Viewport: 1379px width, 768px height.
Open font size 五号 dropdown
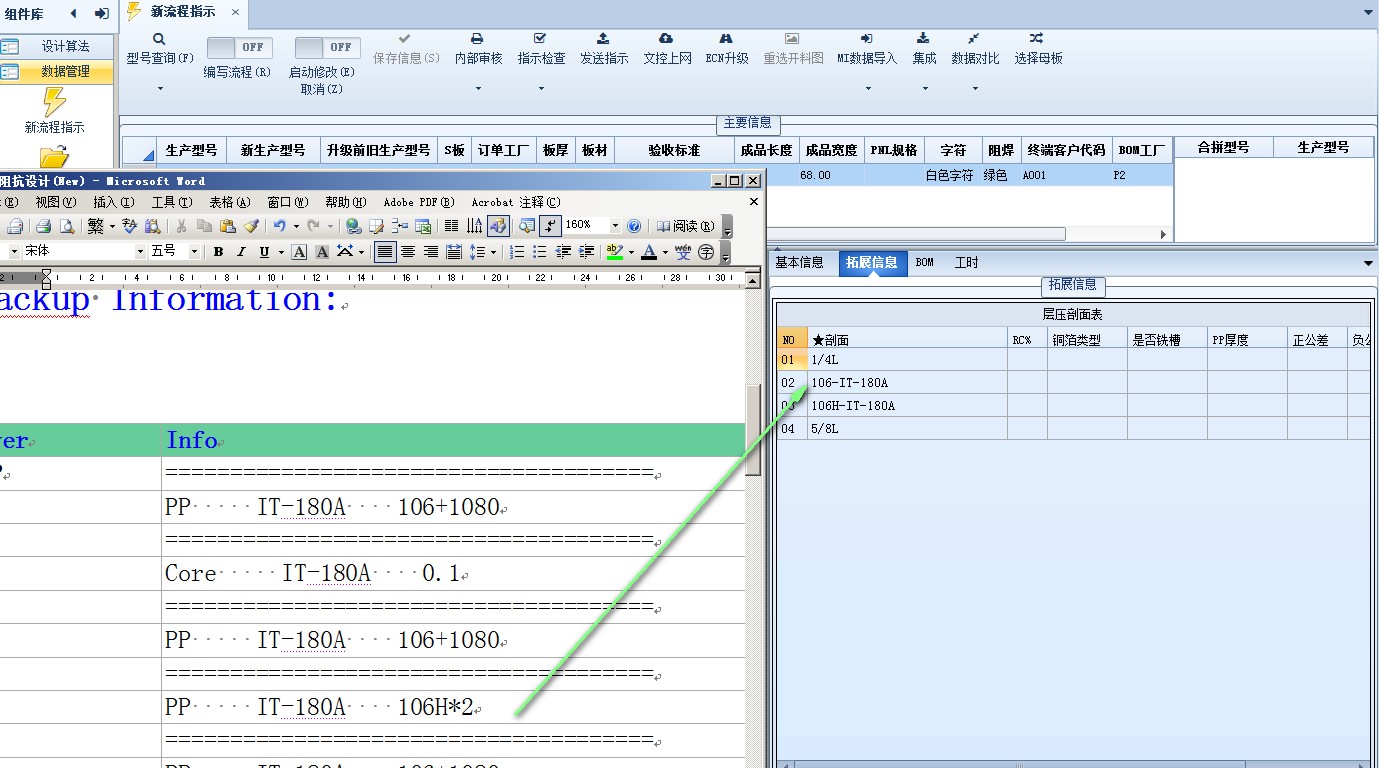(194, 252)
